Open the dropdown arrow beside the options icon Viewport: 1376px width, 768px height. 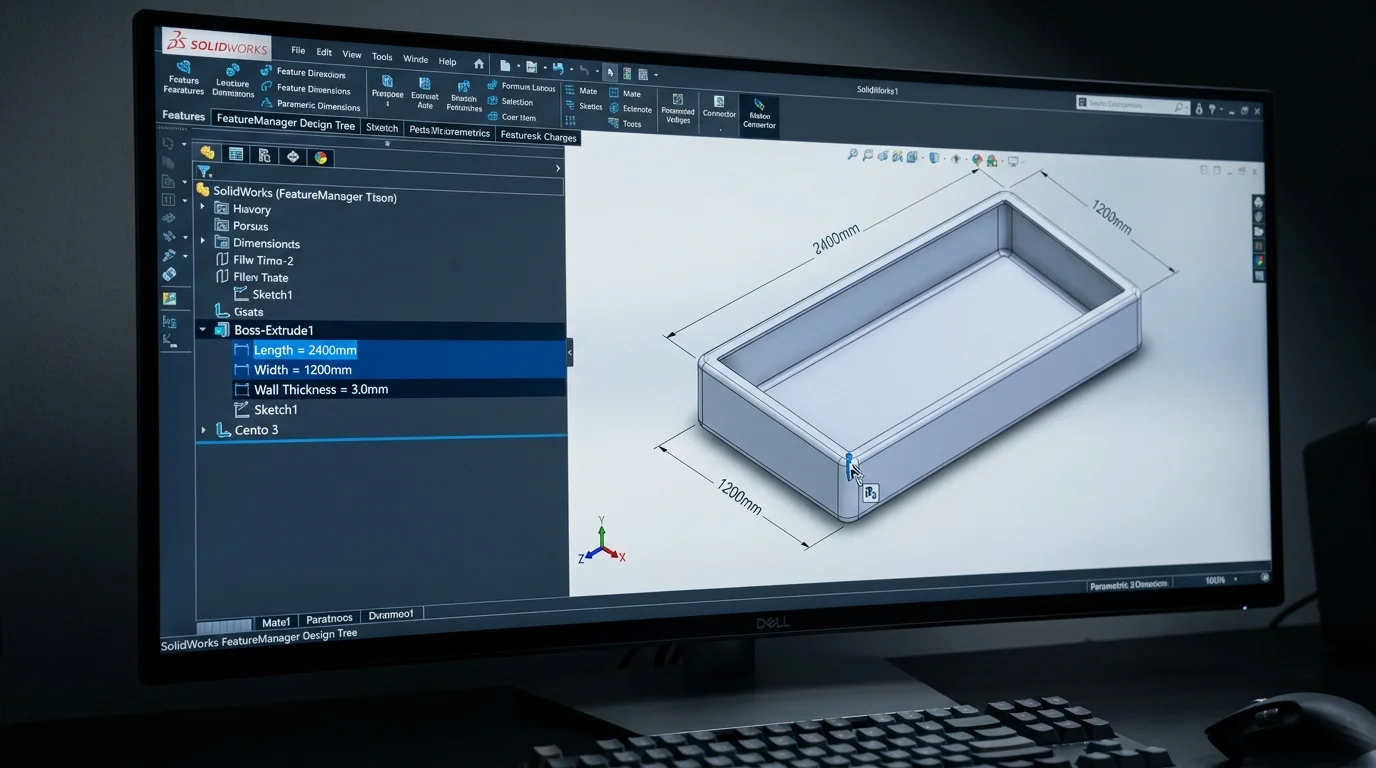(x=656, y=75)
